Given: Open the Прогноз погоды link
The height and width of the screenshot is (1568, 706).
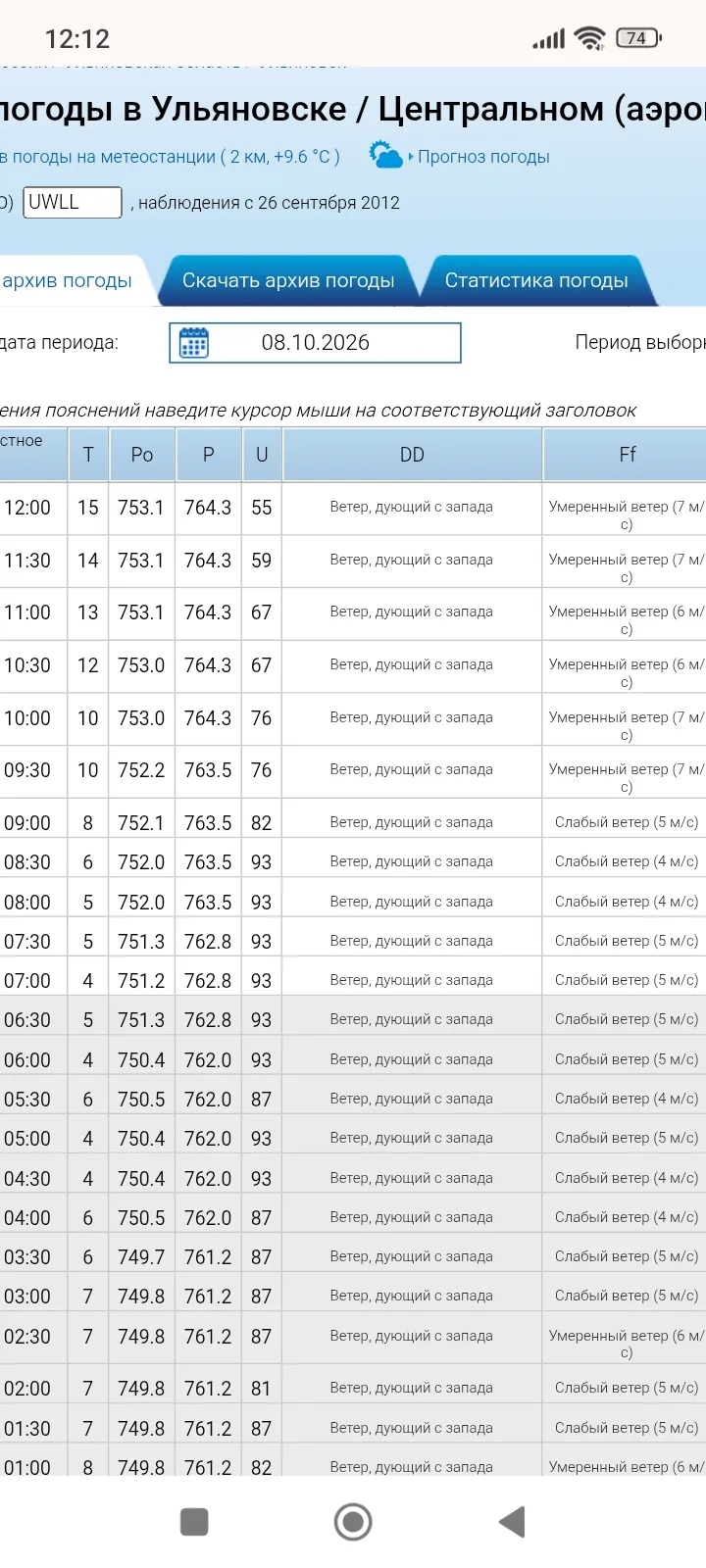Looking at the screenshot, I should point(483,157).
